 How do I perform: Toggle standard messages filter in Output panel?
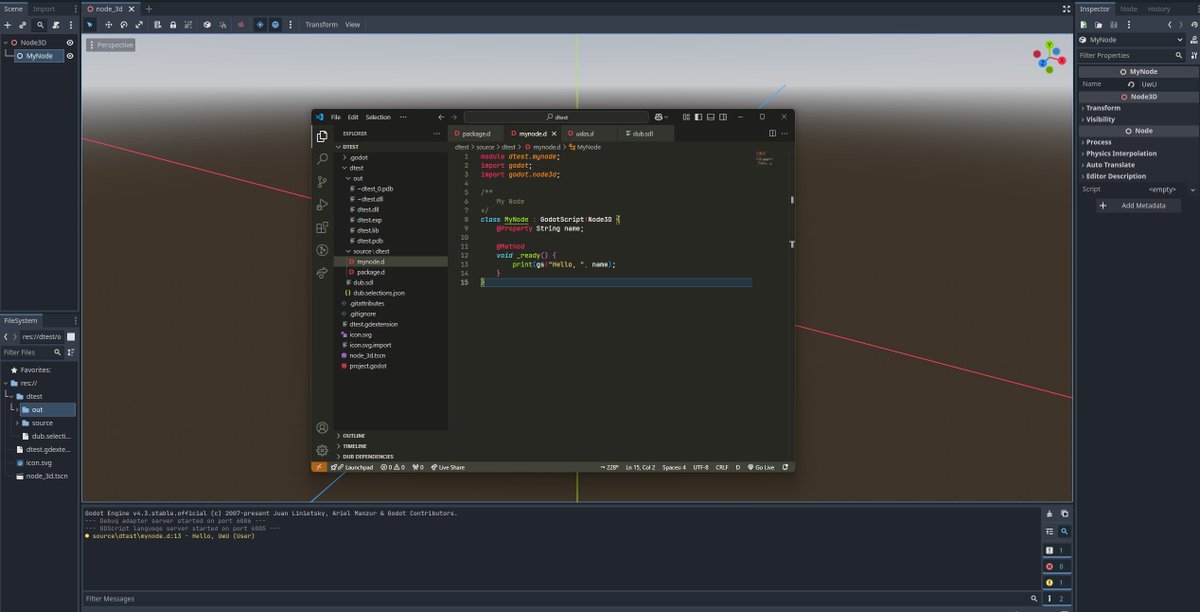tap(1057, 550)
